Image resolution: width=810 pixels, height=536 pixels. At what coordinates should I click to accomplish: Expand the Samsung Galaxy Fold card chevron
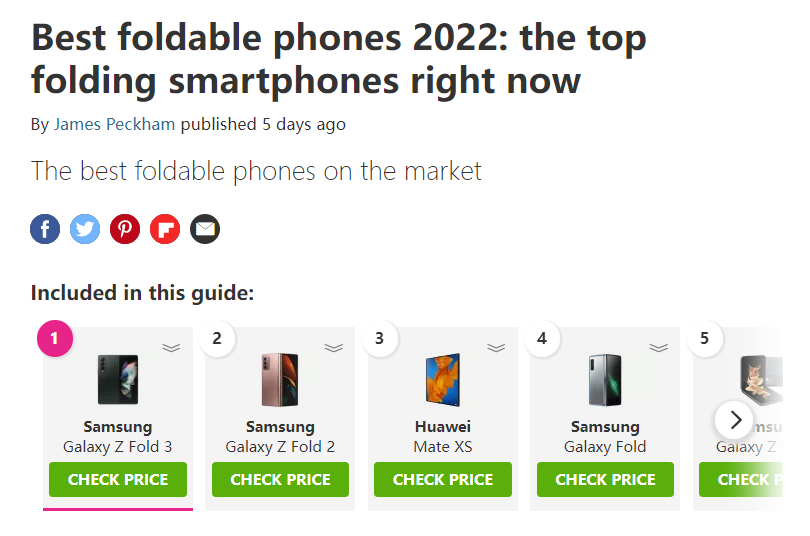[x=658, y=348]
